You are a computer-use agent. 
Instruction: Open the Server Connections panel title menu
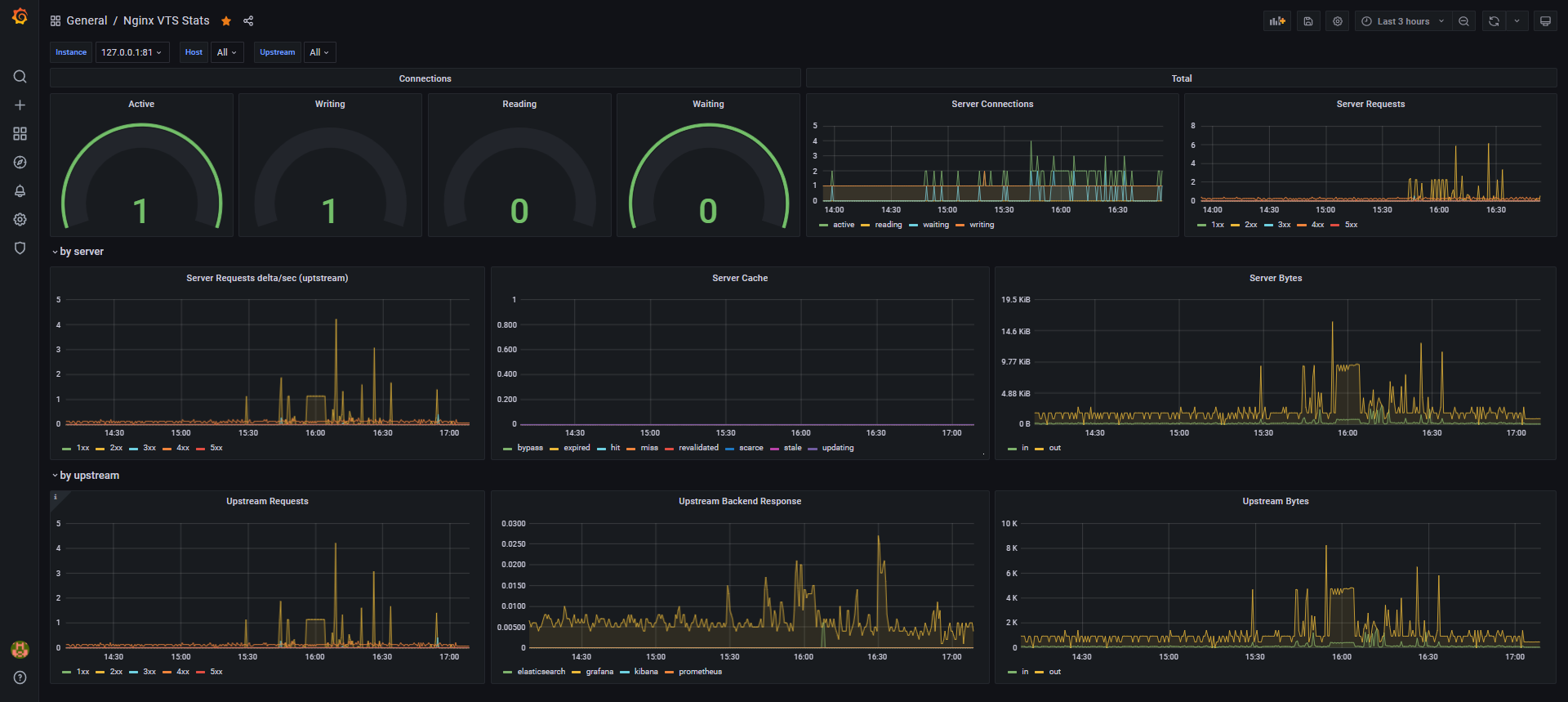[x=992, y=104]
